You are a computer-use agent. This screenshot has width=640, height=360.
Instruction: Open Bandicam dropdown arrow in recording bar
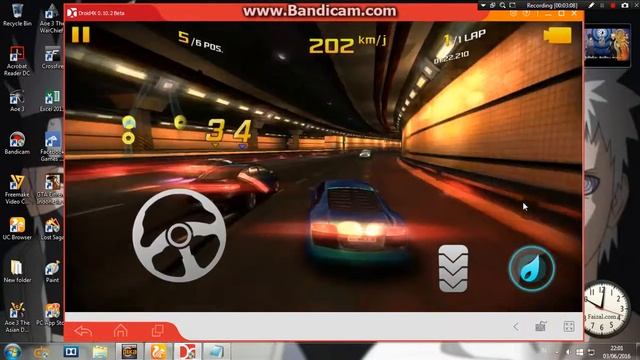(x=483, y=5)
